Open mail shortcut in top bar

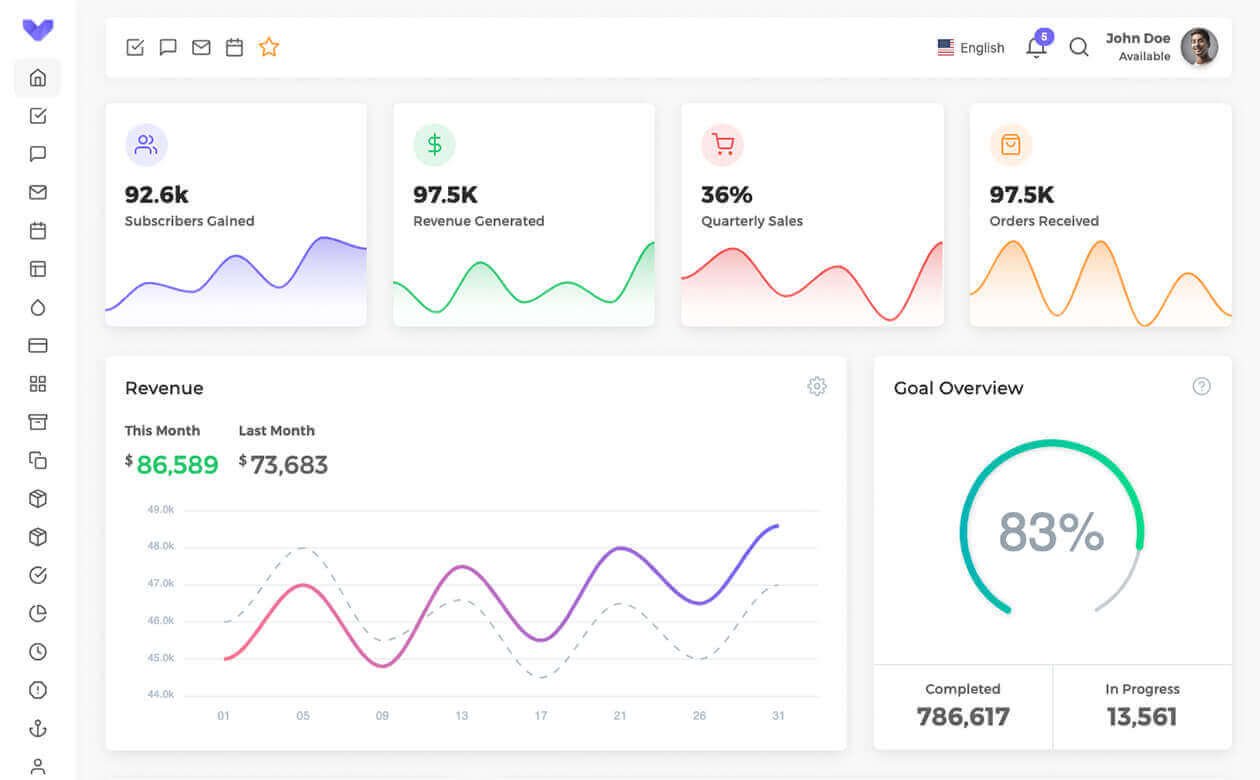point(201,47)
